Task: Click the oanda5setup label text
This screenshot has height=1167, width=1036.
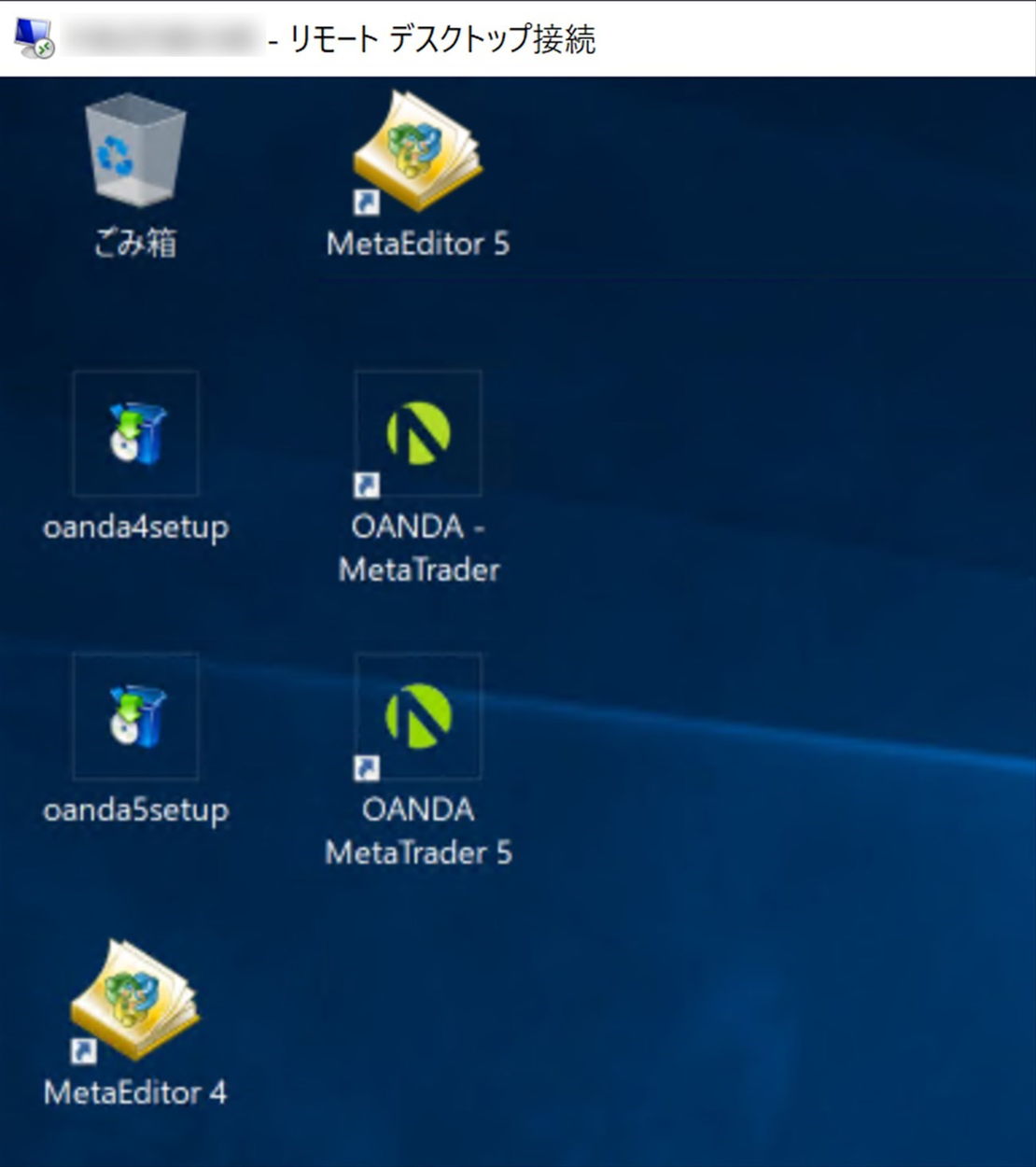Action: (136, 810)
